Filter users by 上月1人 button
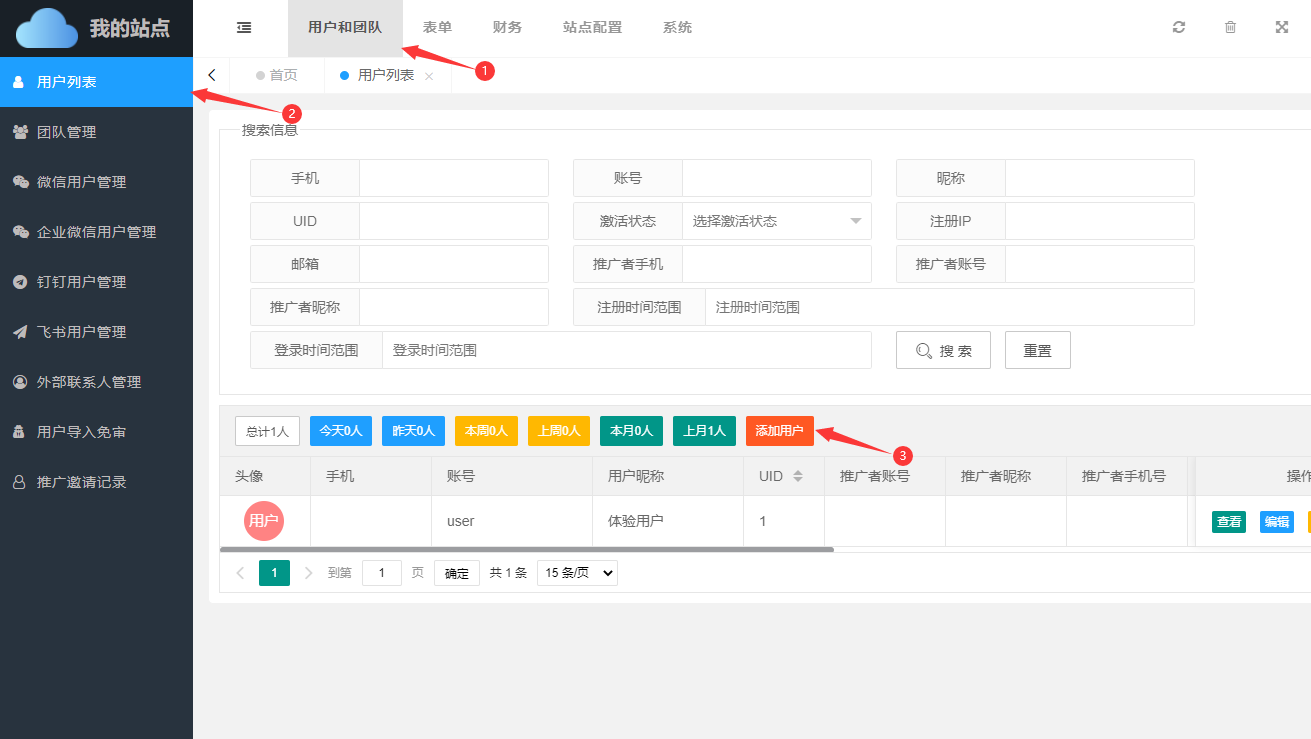 coord(704,431)
